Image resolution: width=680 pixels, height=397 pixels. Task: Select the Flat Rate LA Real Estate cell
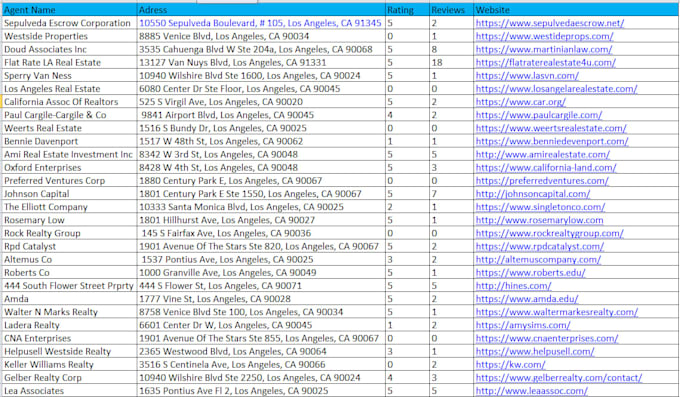pyautogui.click(x=69, y=62)
